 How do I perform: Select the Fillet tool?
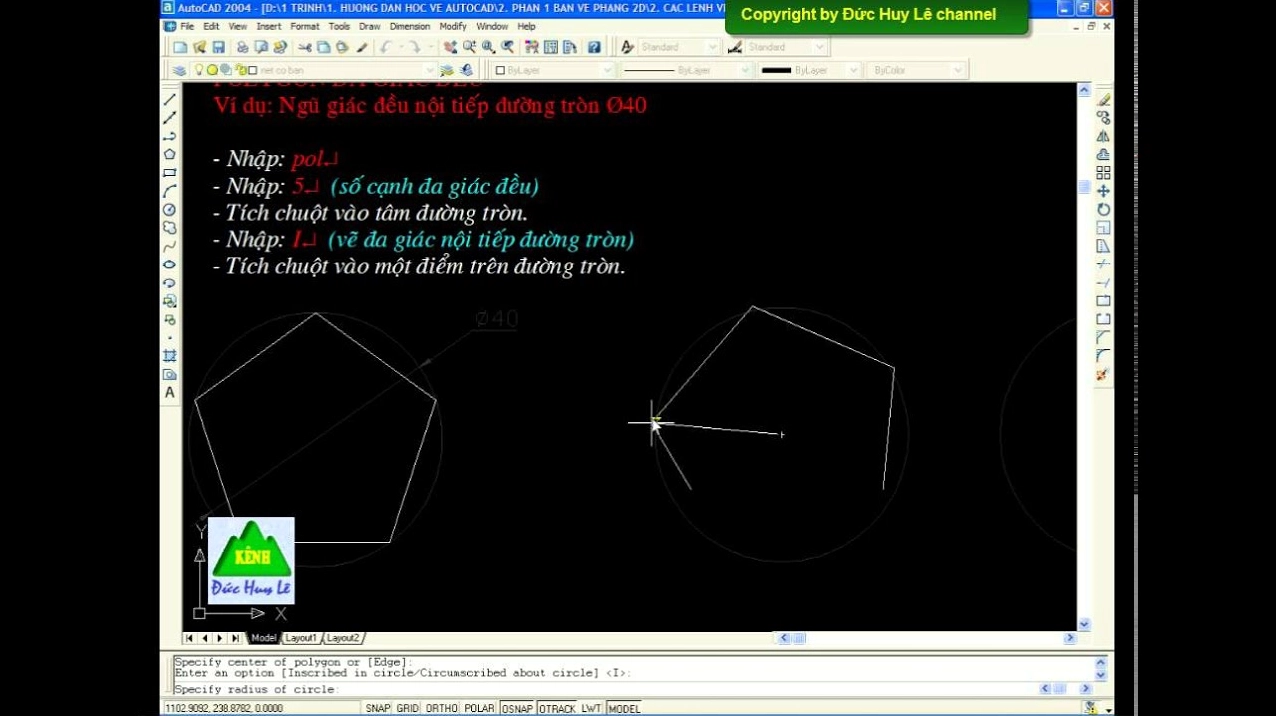point(1103,356)
